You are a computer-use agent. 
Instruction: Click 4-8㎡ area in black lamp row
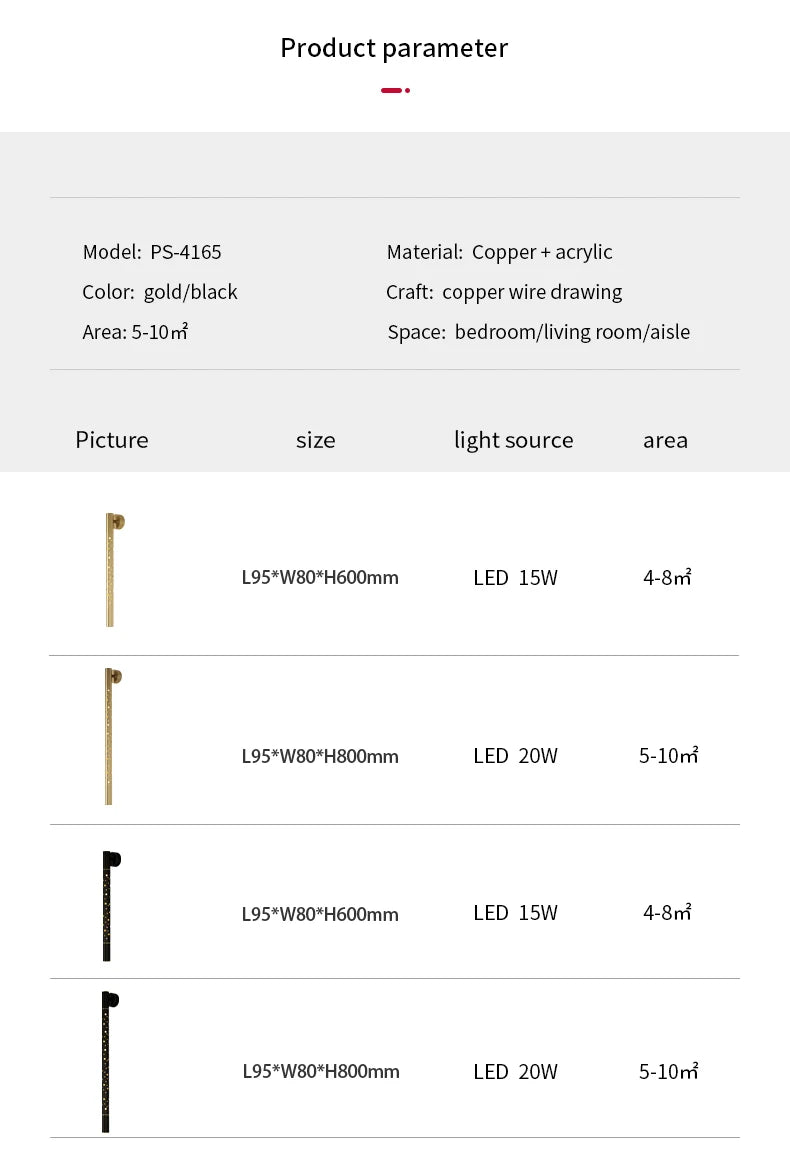coord(668,913)
